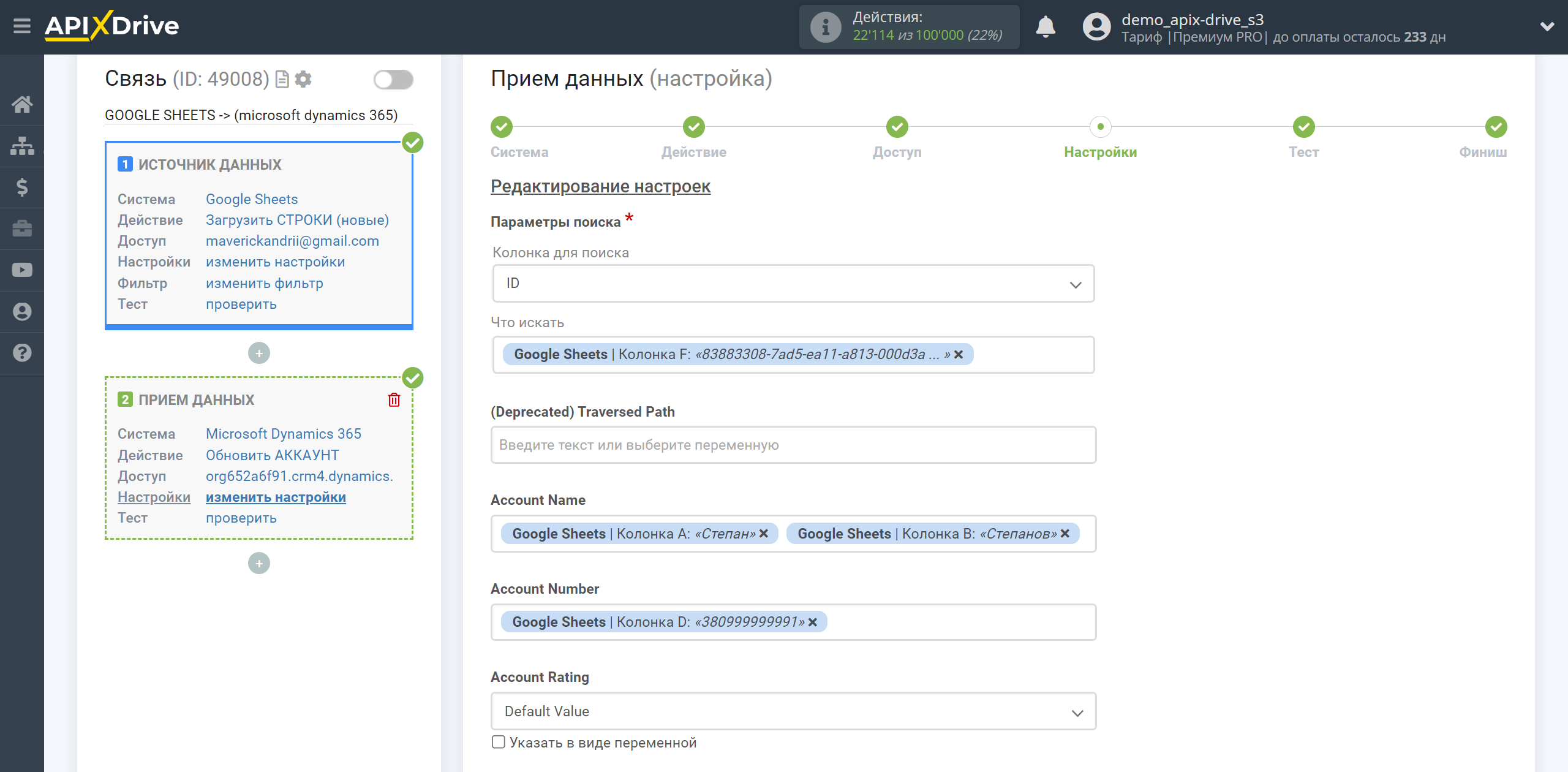Open the briefcase services icon

[22, 229]
